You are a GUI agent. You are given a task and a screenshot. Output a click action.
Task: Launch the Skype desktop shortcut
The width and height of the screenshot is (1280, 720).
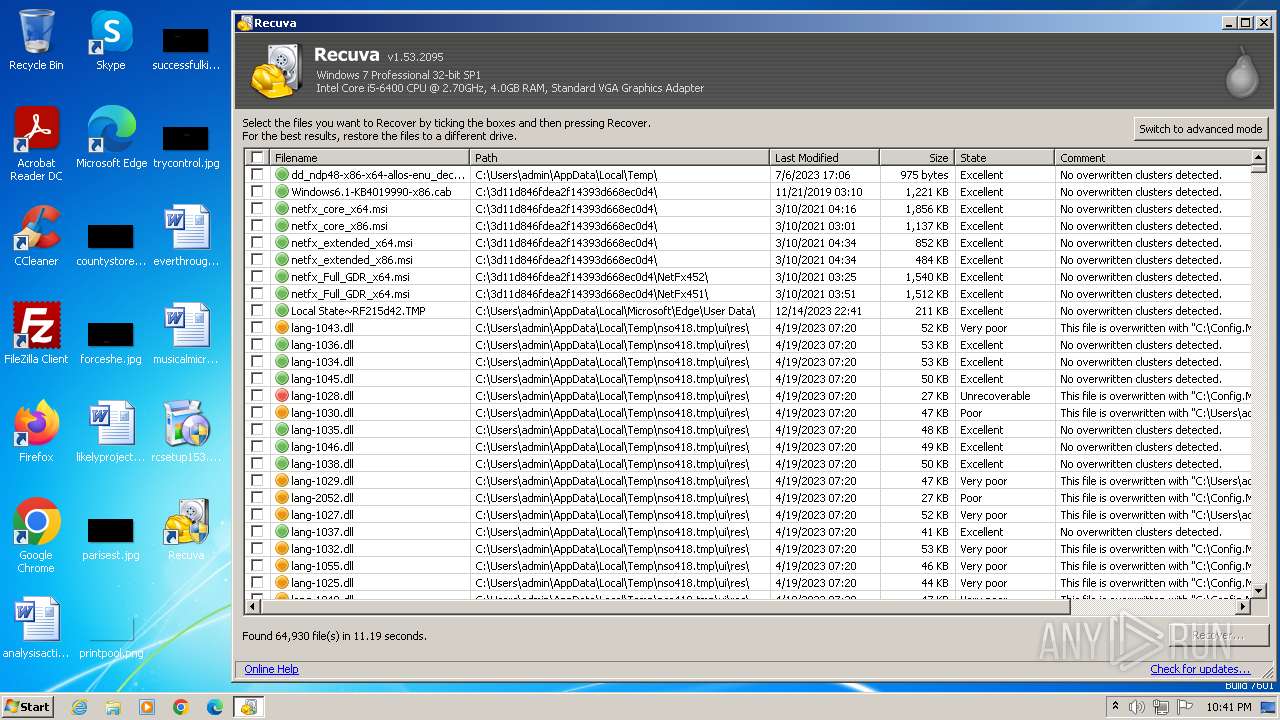110,40
